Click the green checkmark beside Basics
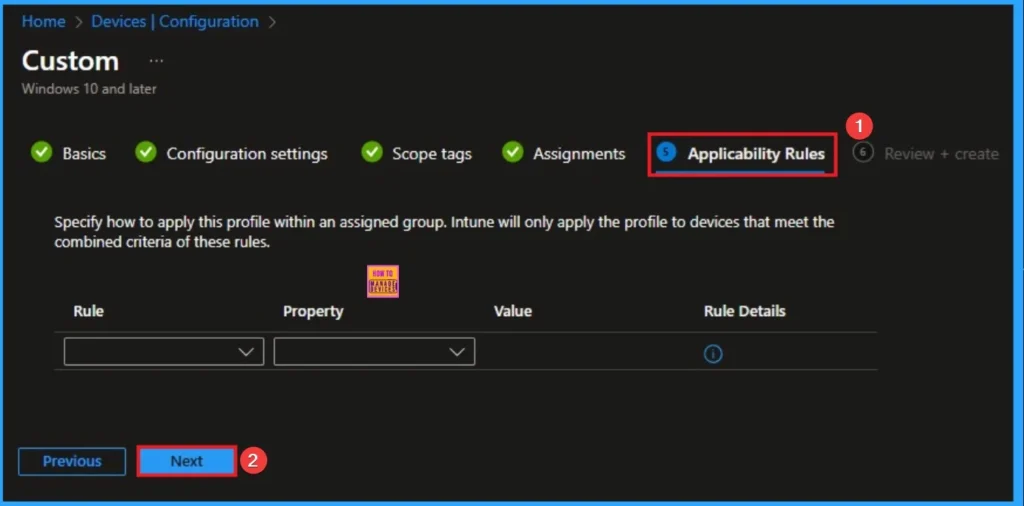This screenshot has width=1024, height=506. click(41, 153)
